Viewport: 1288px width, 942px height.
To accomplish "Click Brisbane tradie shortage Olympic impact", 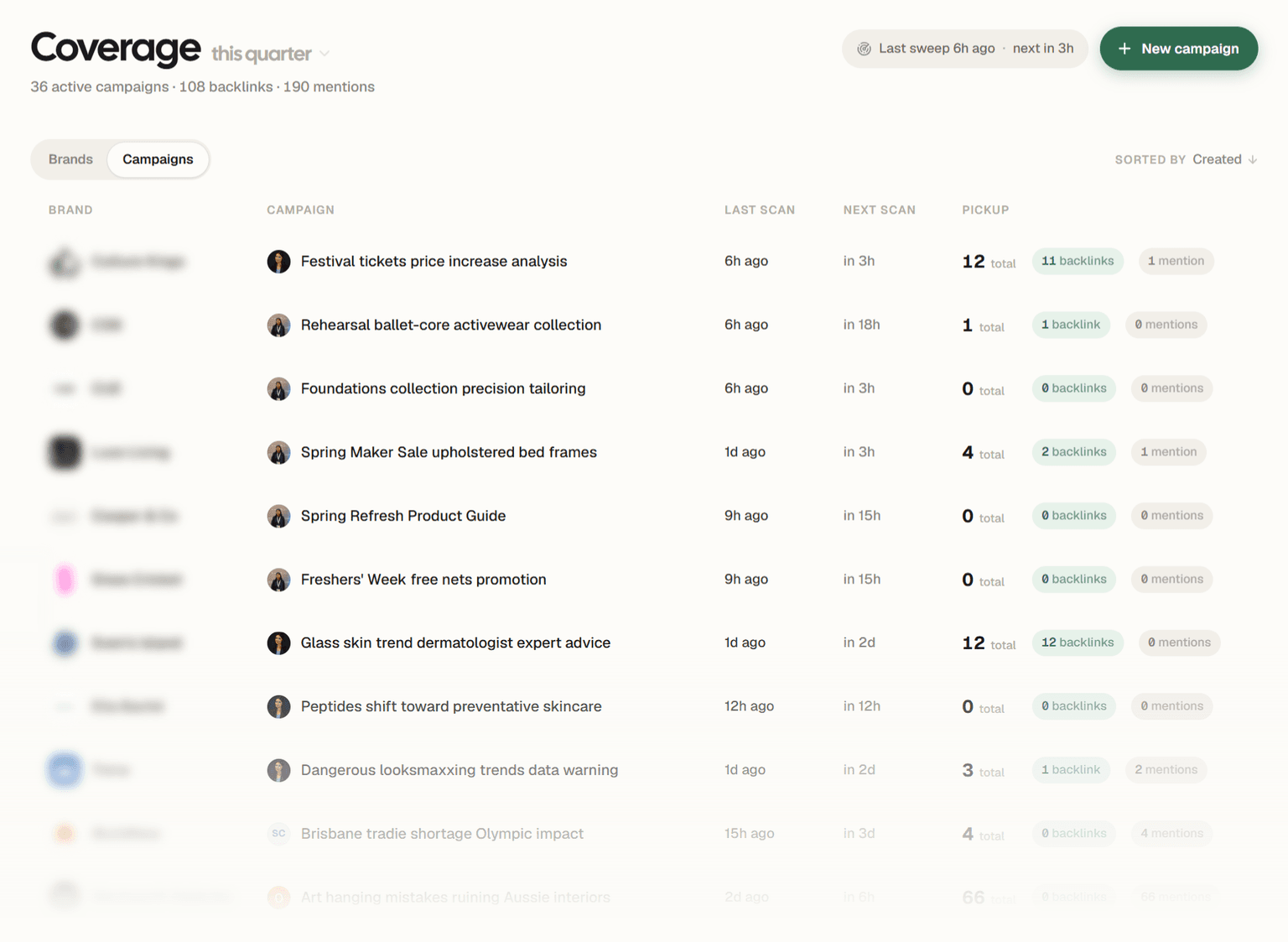I will coord(442,834).
